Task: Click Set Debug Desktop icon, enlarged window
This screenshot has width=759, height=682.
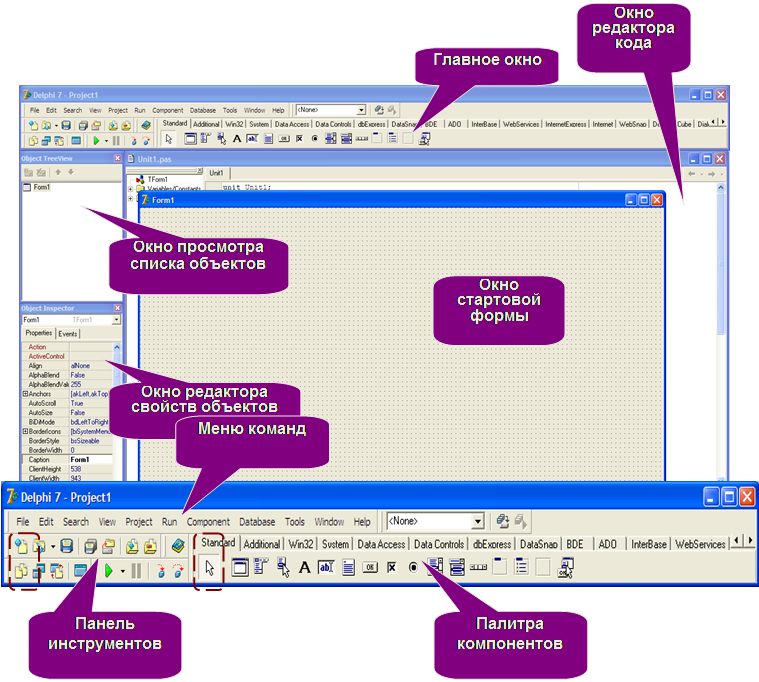Action: [x=520, y=521]
